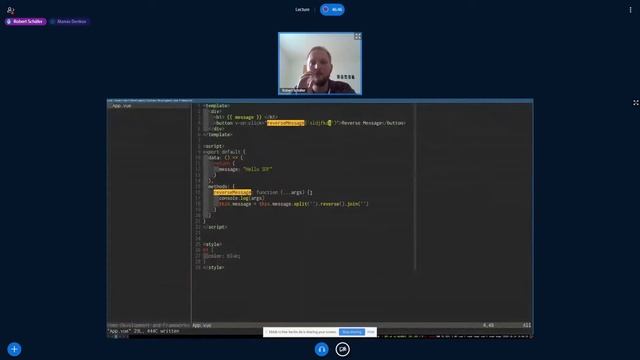Click the split('').reverse().join('') expression
640x360 pixels.
(x=331, y=204)
